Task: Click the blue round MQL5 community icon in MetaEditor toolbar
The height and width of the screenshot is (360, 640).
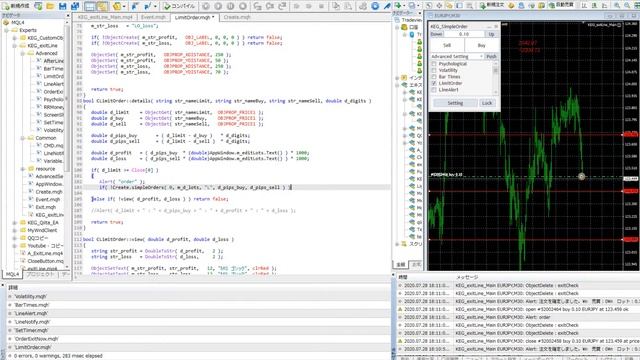Action: (375, 6)
